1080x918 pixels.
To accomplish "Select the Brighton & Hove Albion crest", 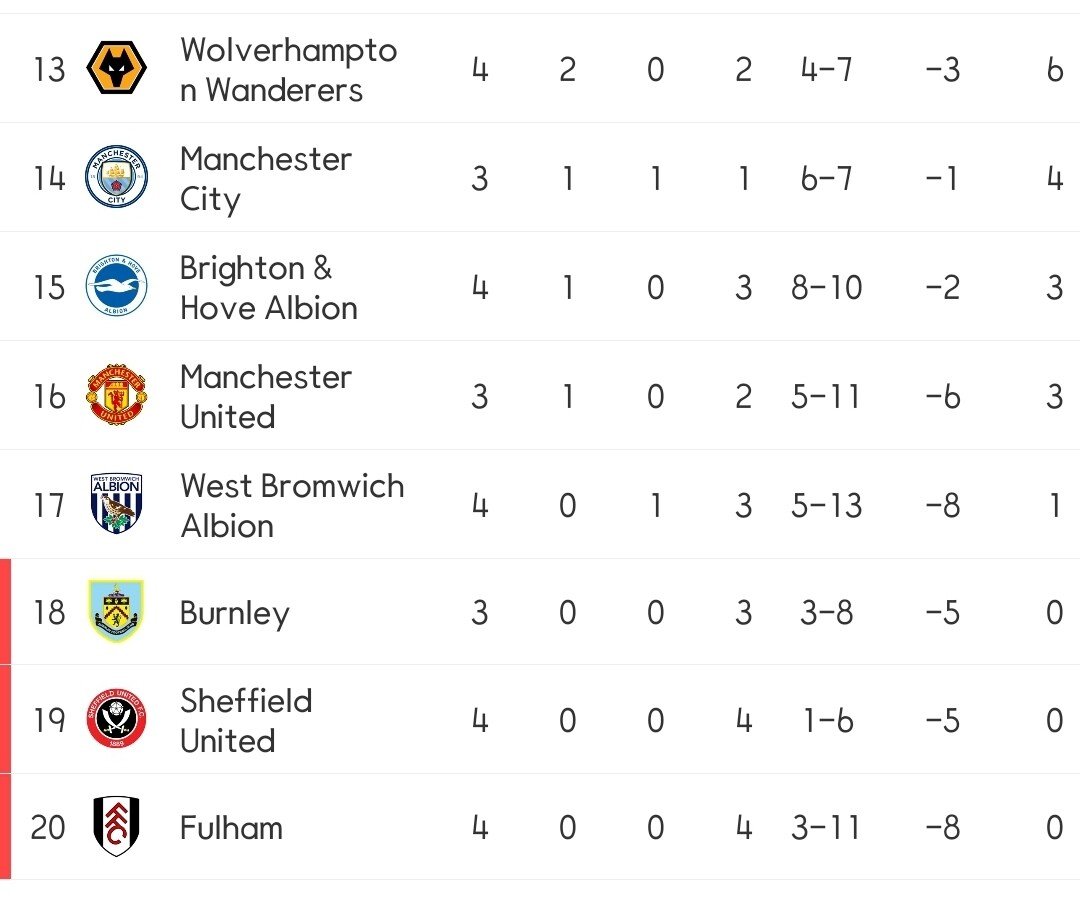I will click(117, 287).
